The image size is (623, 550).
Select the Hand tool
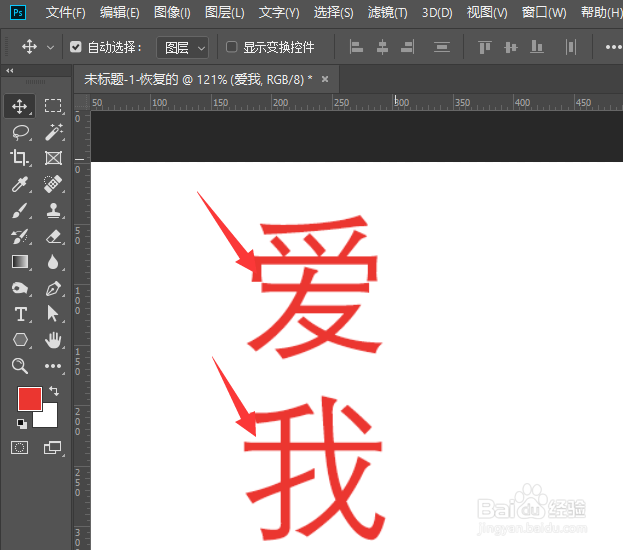tap(53, 340)
